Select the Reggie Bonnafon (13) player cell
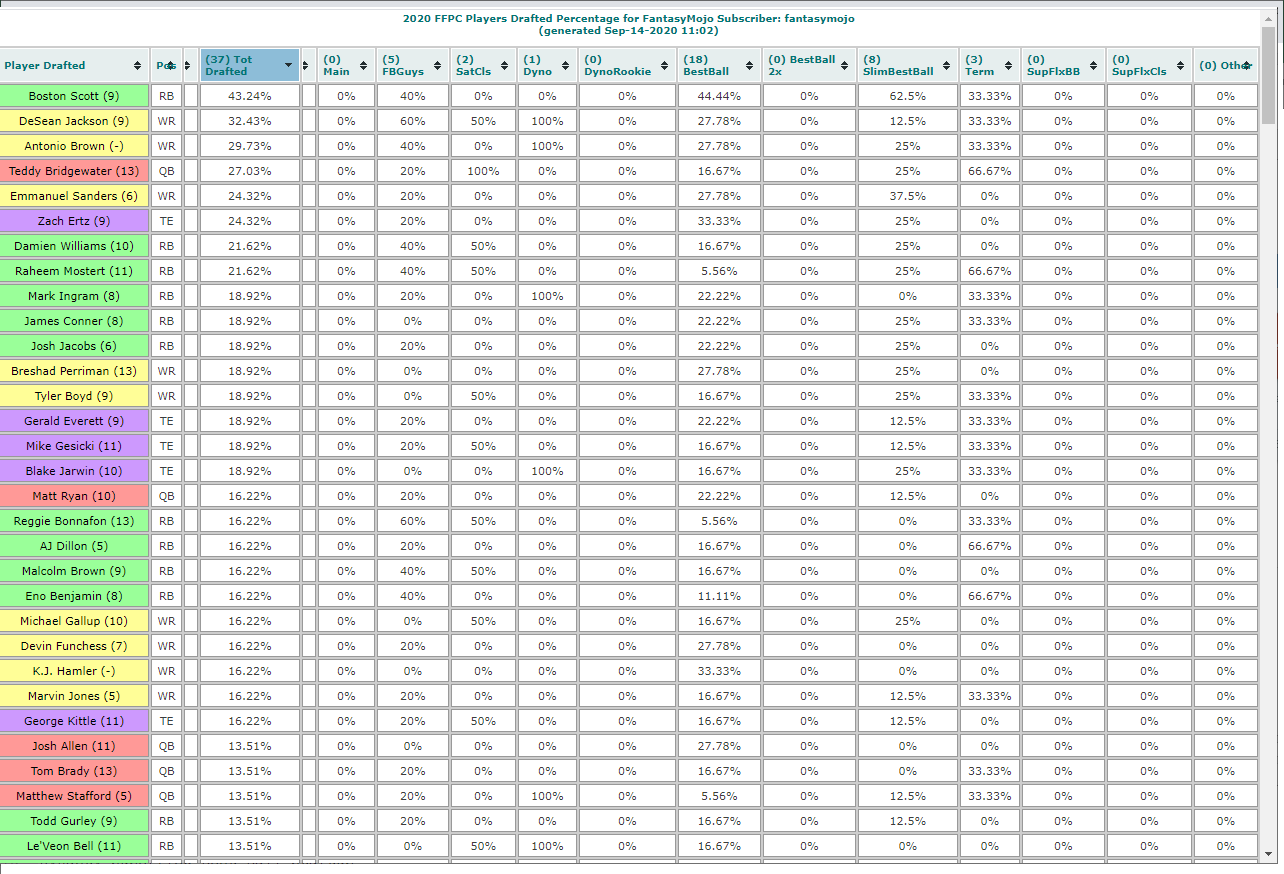The height and width of the screenshot is (874, 1284). 74,521
